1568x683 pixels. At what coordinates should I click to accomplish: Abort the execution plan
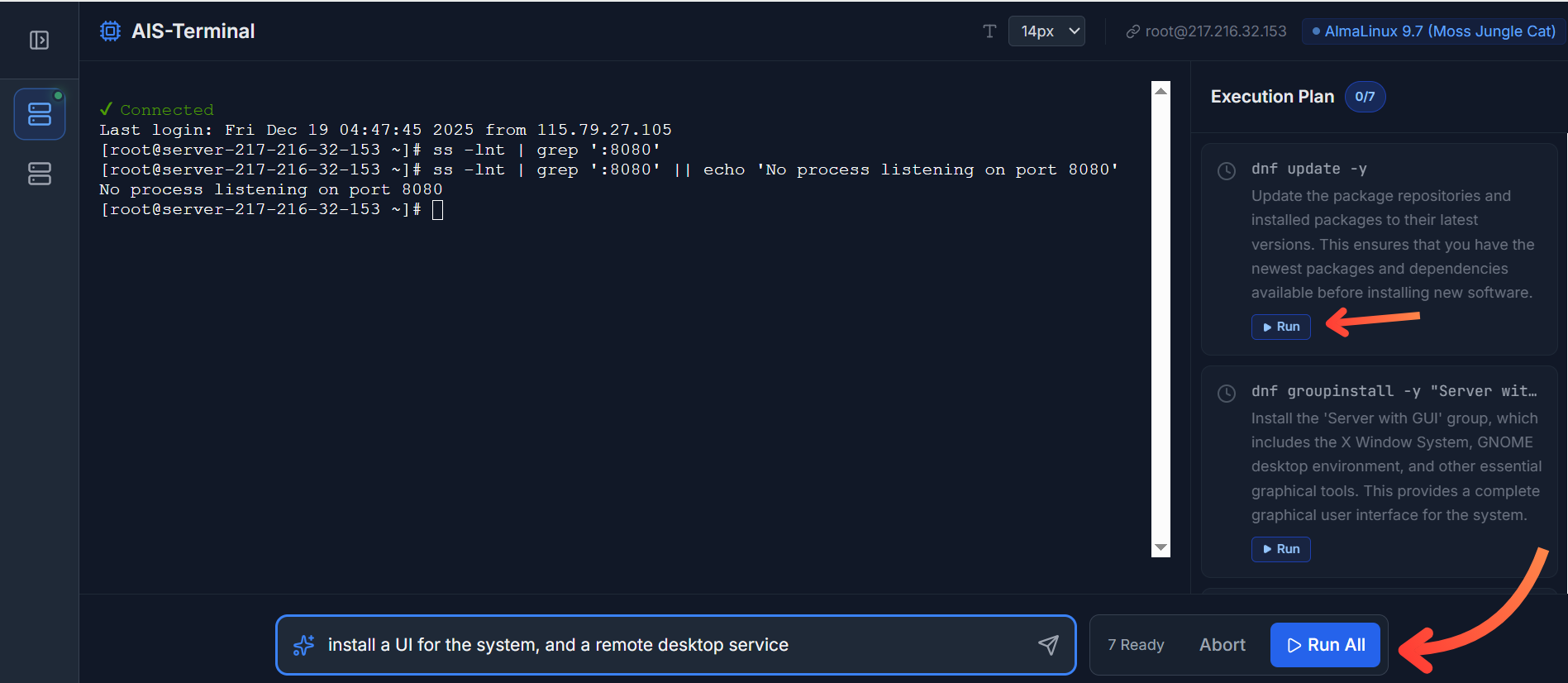coord(1222,645)
